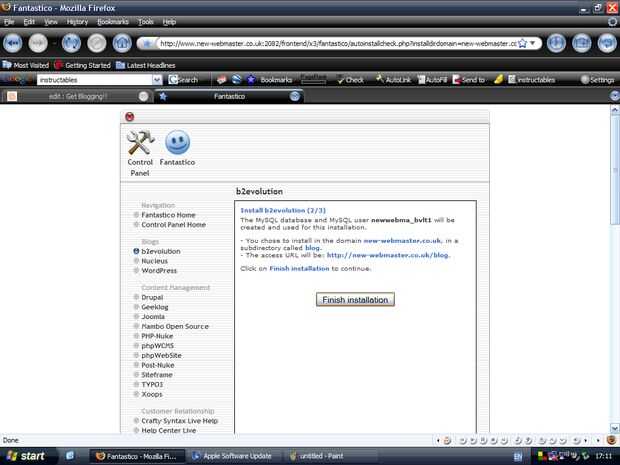Close the Fantastico tab
The width and height of the screenshot is (620, 465).
(x=295, y=96)
